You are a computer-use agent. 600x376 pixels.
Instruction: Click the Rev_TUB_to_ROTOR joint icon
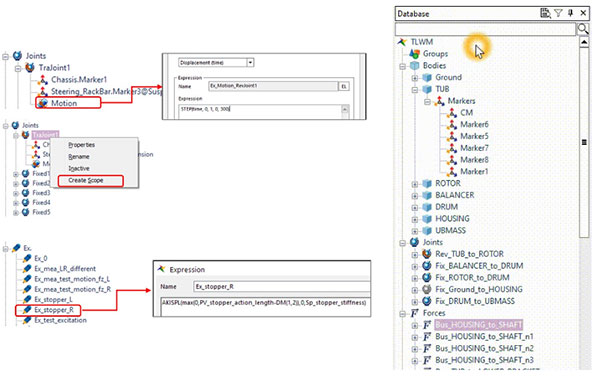coord(427,254)
